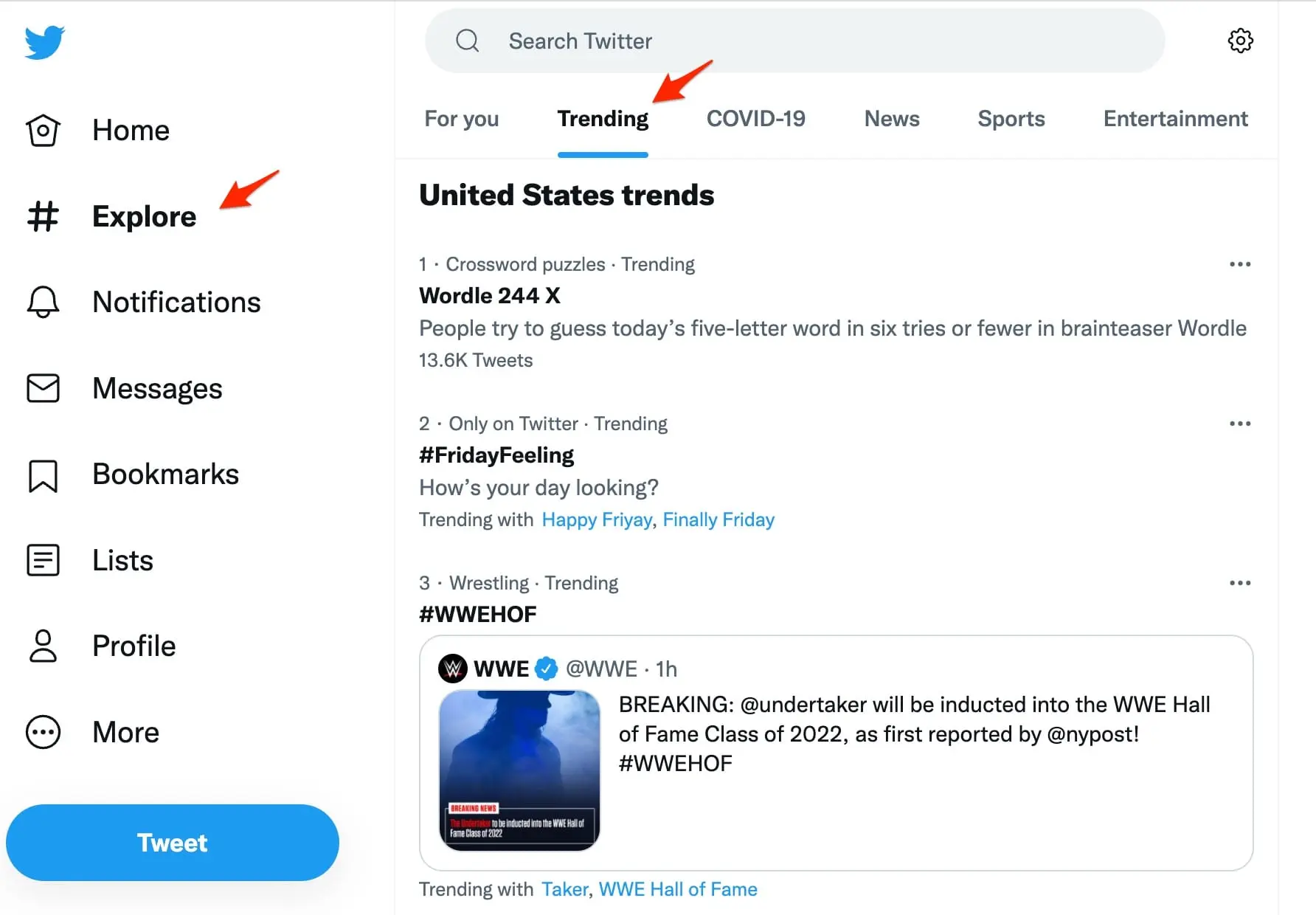Open options for the Wordle 244 X trend

tap(1240, 264)
